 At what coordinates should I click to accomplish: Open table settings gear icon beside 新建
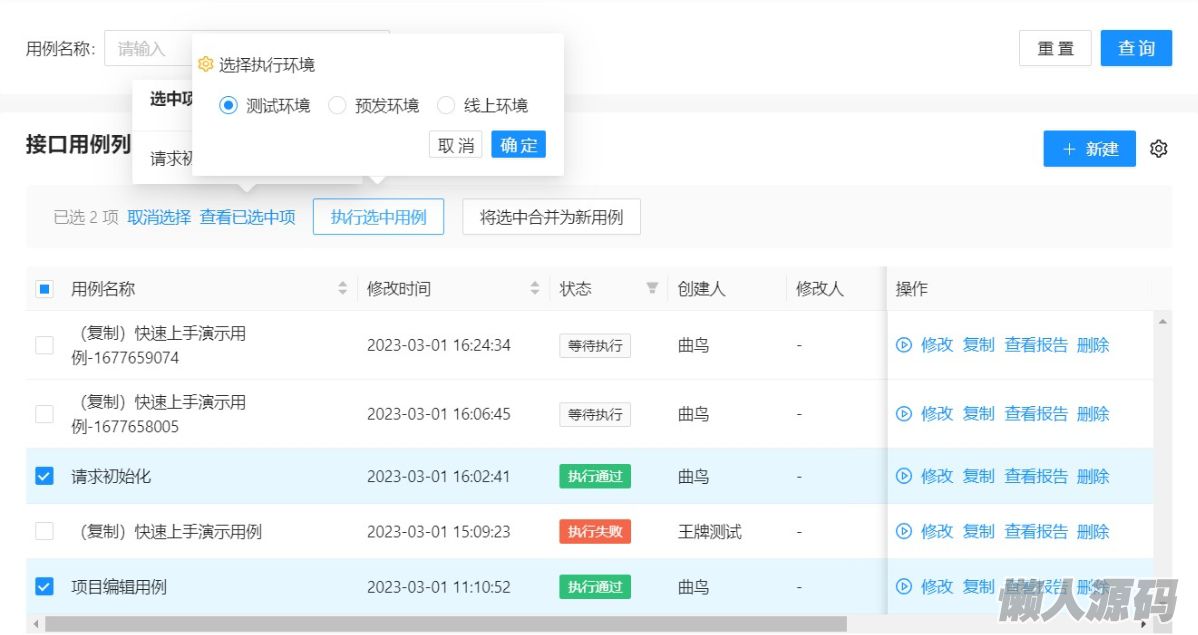pyautogui.click(x=1158, y=149)
